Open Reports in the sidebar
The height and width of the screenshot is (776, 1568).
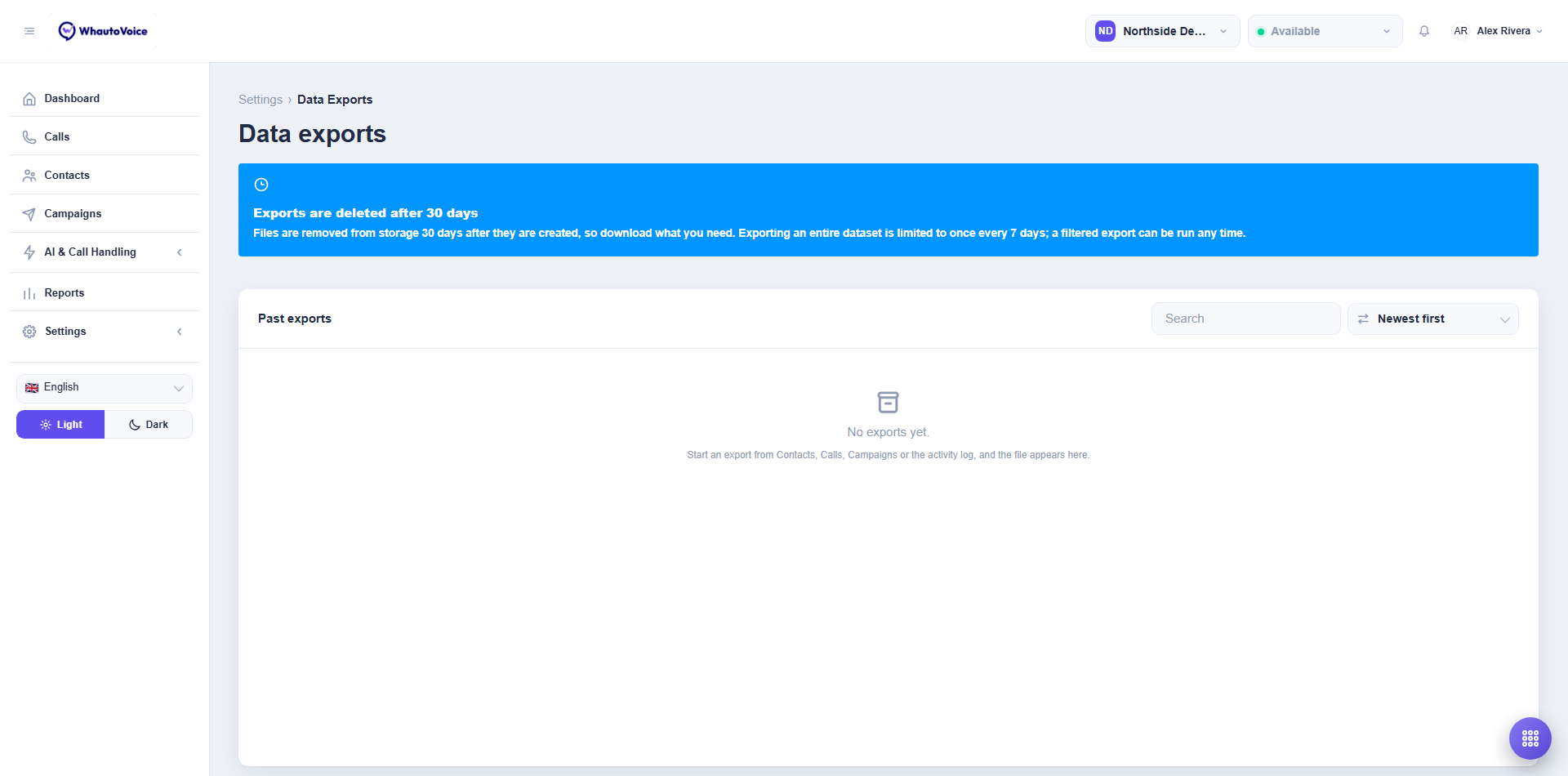pos(105,293)
